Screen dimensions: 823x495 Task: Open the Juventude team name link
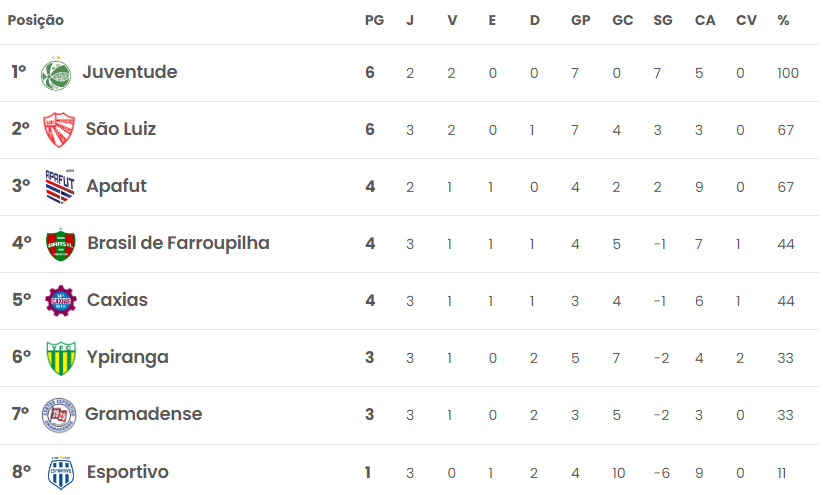130,72
